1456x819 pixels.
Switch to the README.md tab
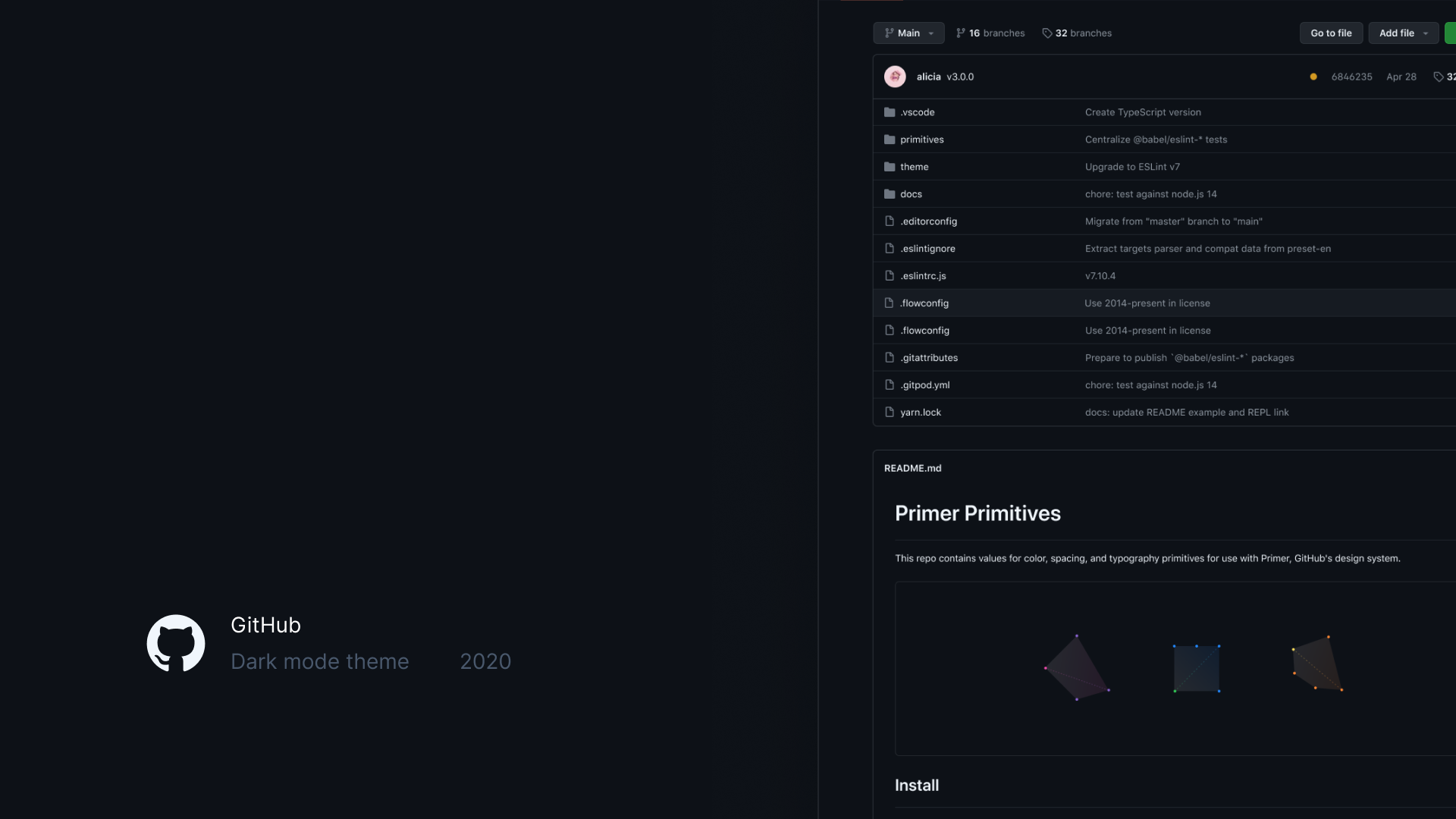(x=912, y=468)
